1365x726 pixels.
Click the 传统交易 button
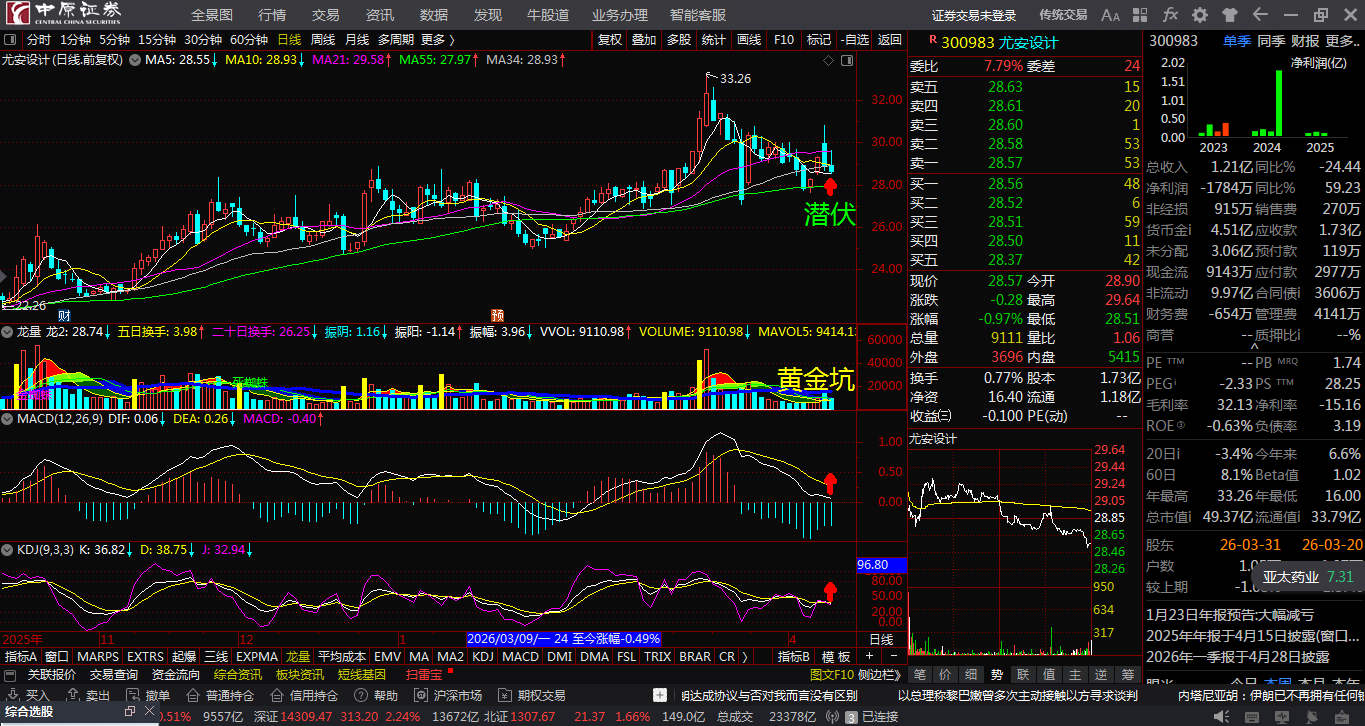pyautogui.click(x=1063, y=15)
